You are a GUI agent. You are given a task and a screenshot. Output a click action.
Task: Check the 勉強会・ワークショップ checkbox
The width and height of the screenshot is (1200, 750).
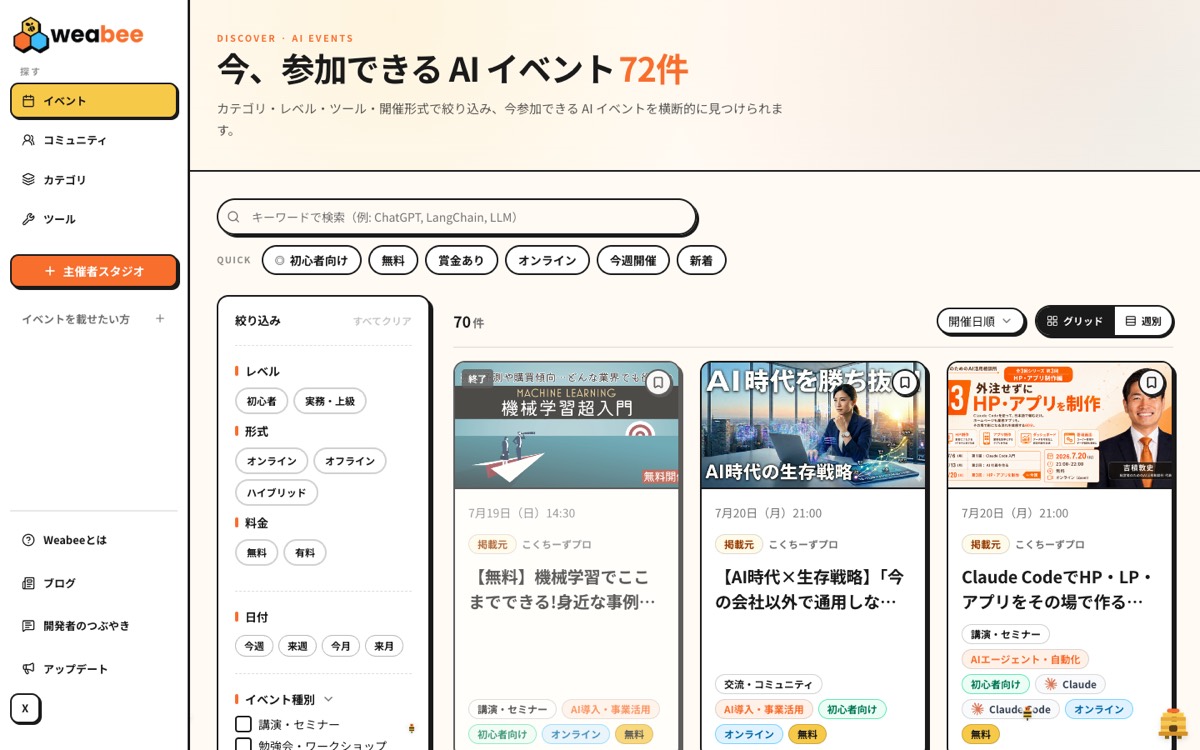click(x=243, y=745)
